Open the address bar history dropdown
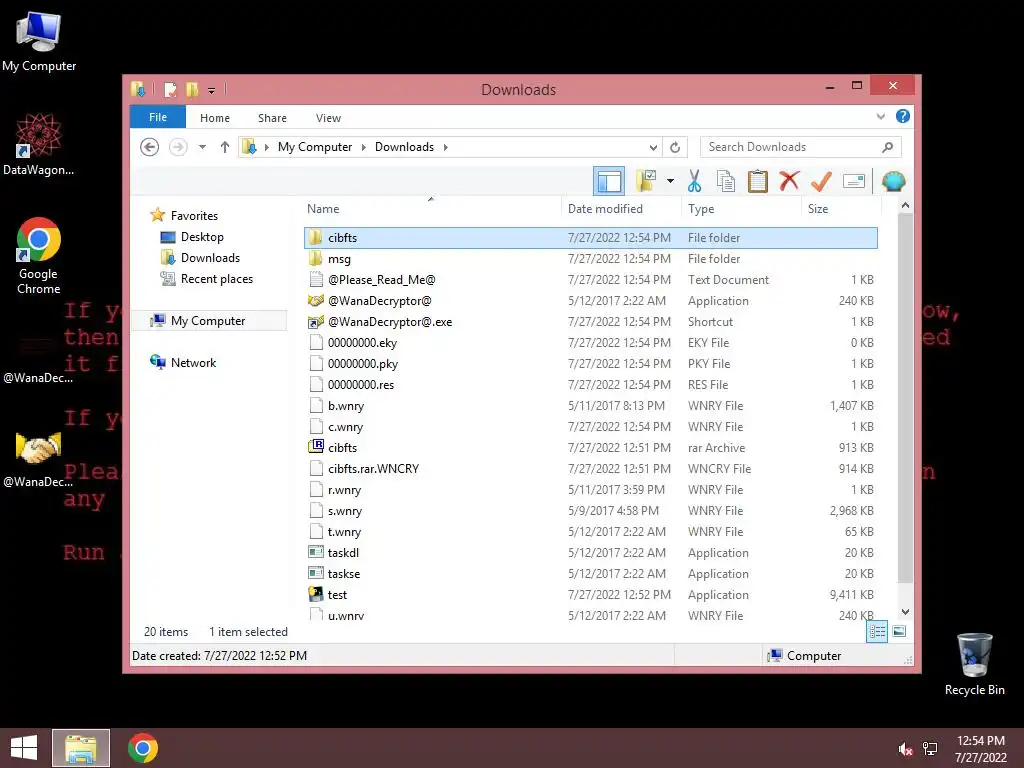The image size is (1024, 768). 652,148
